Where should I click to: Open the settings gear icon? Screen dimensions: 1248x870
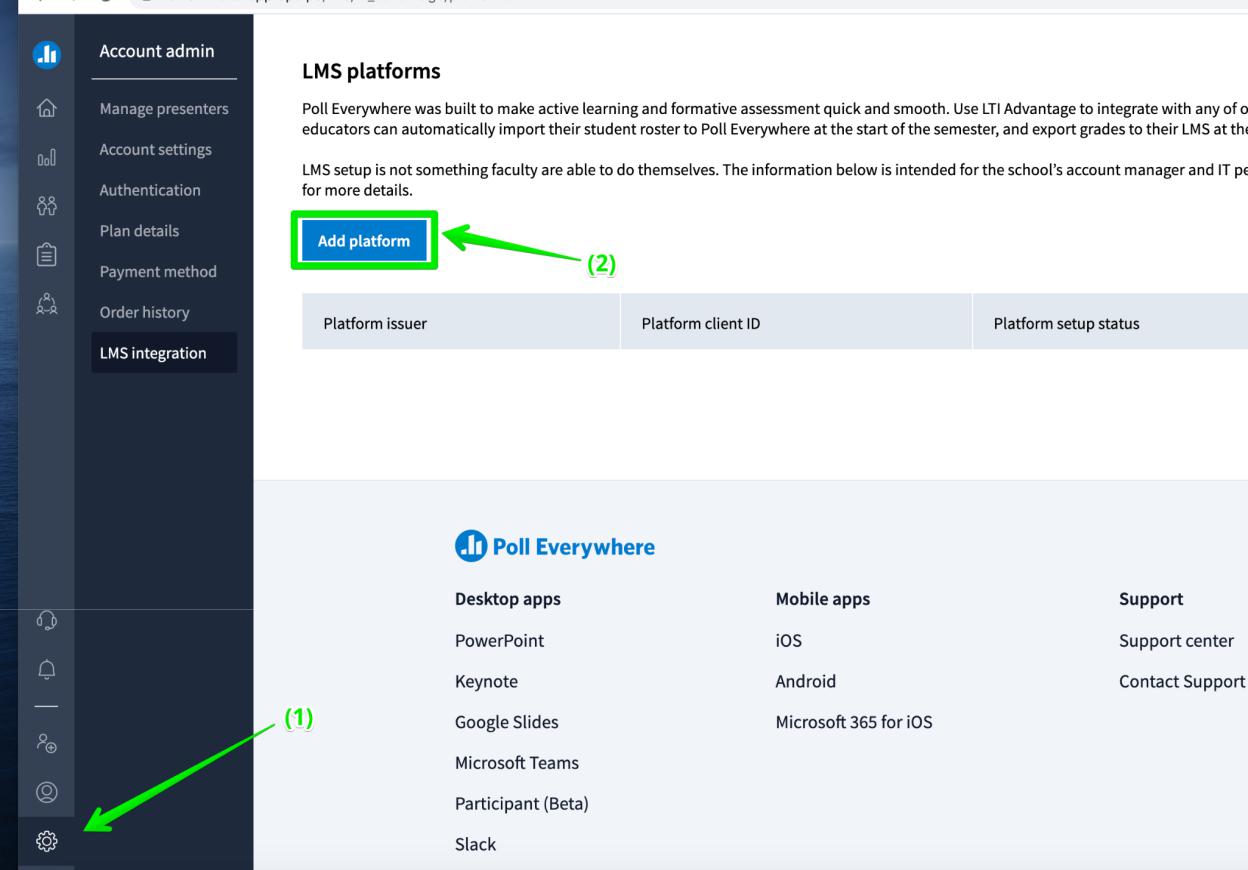[x=46, y=840]
